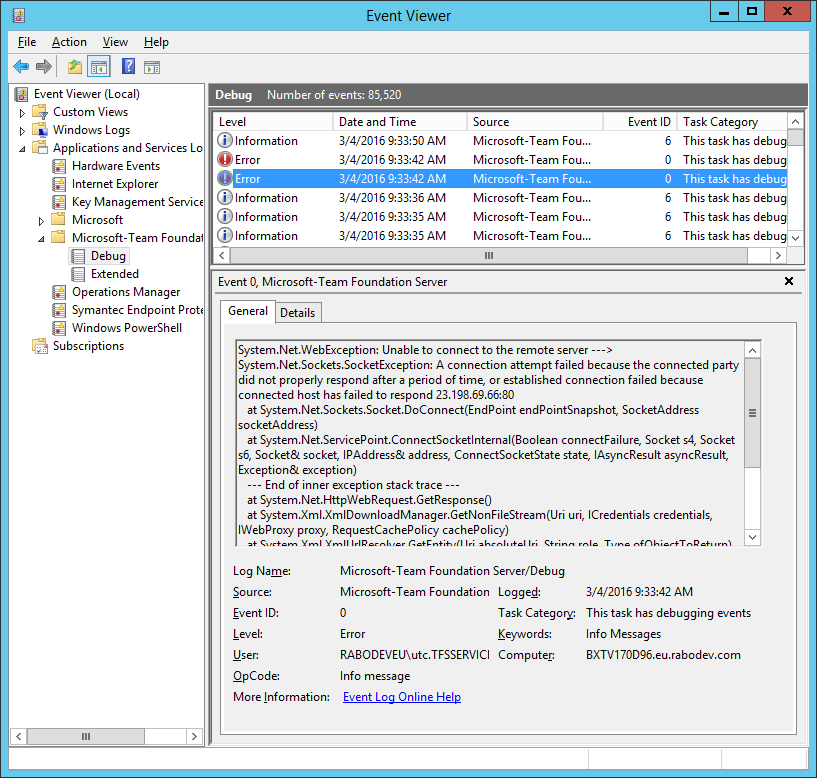
Task: Click the exception text vertical scrollbar thumb
Action: click(752, 413)
